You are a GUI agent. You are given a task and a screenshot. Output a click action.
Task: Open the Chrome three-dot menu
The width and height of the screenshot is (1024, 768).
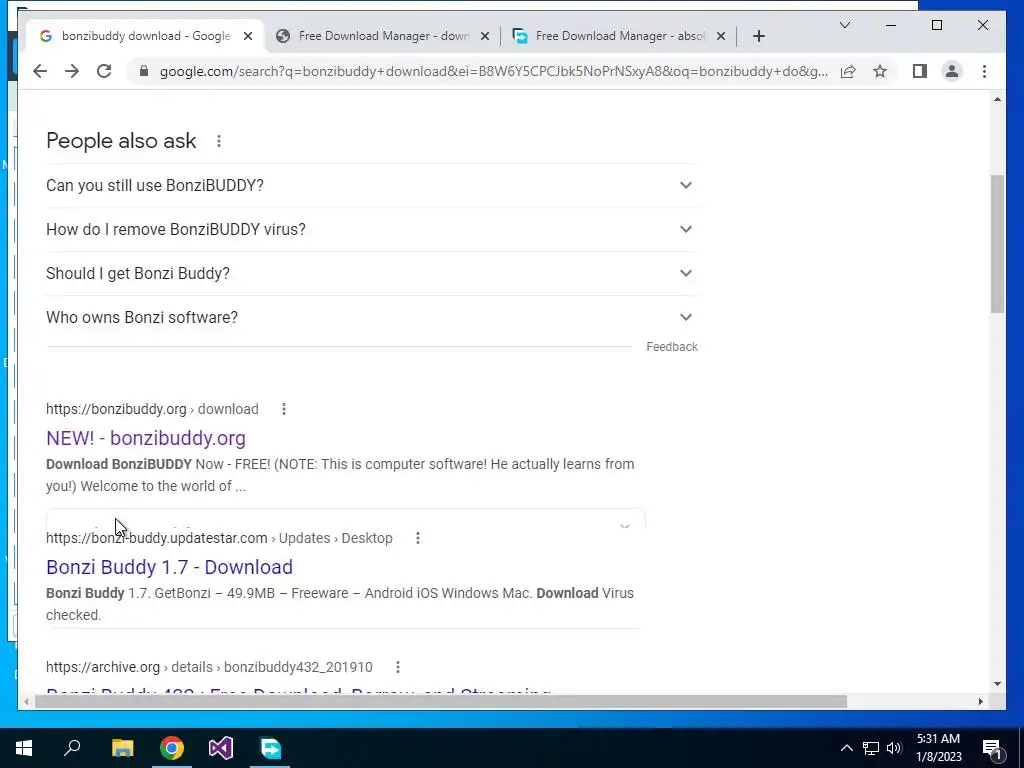coord(984,71)
